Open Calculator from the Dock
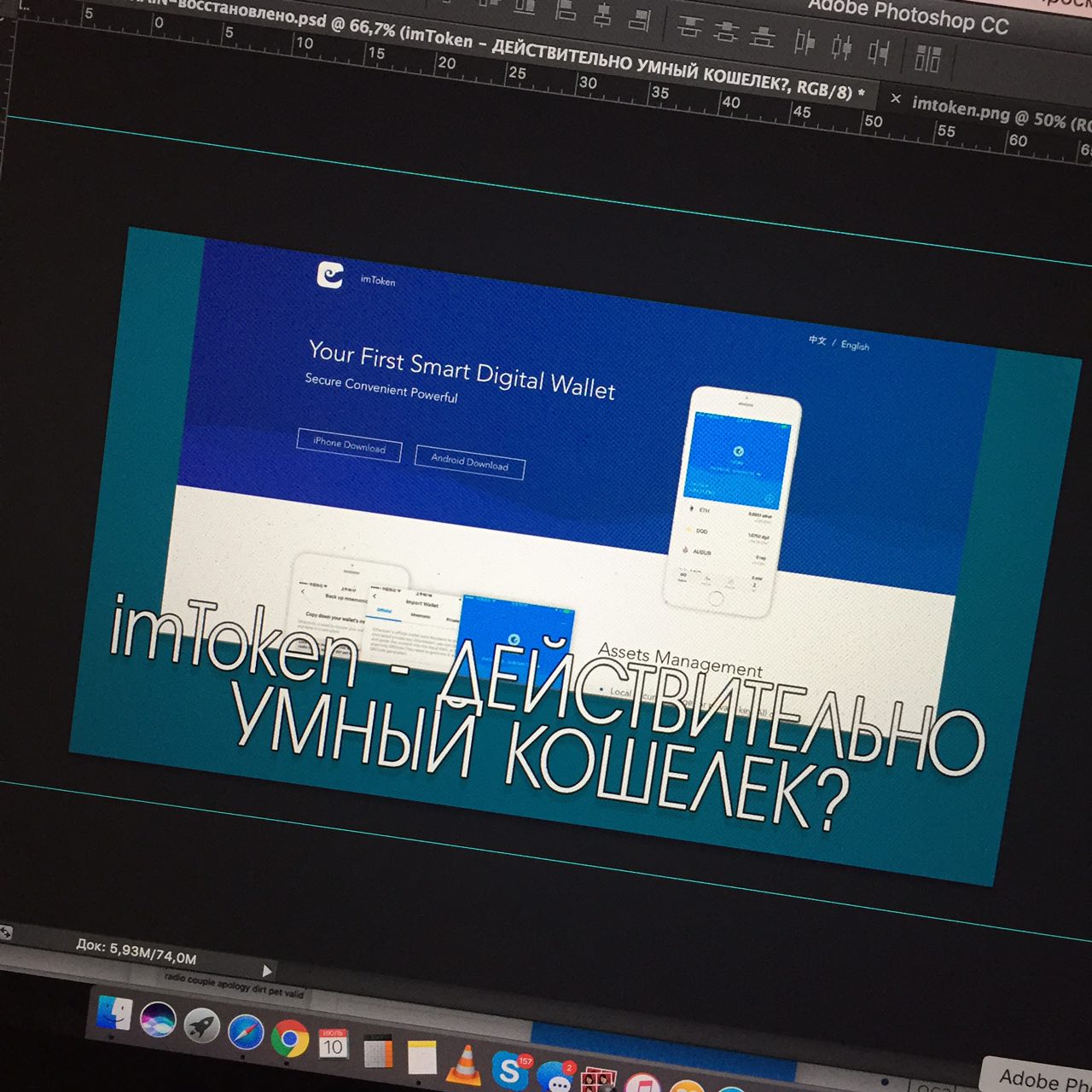The image size is (1092, 1092). [x=377, y=1052]
